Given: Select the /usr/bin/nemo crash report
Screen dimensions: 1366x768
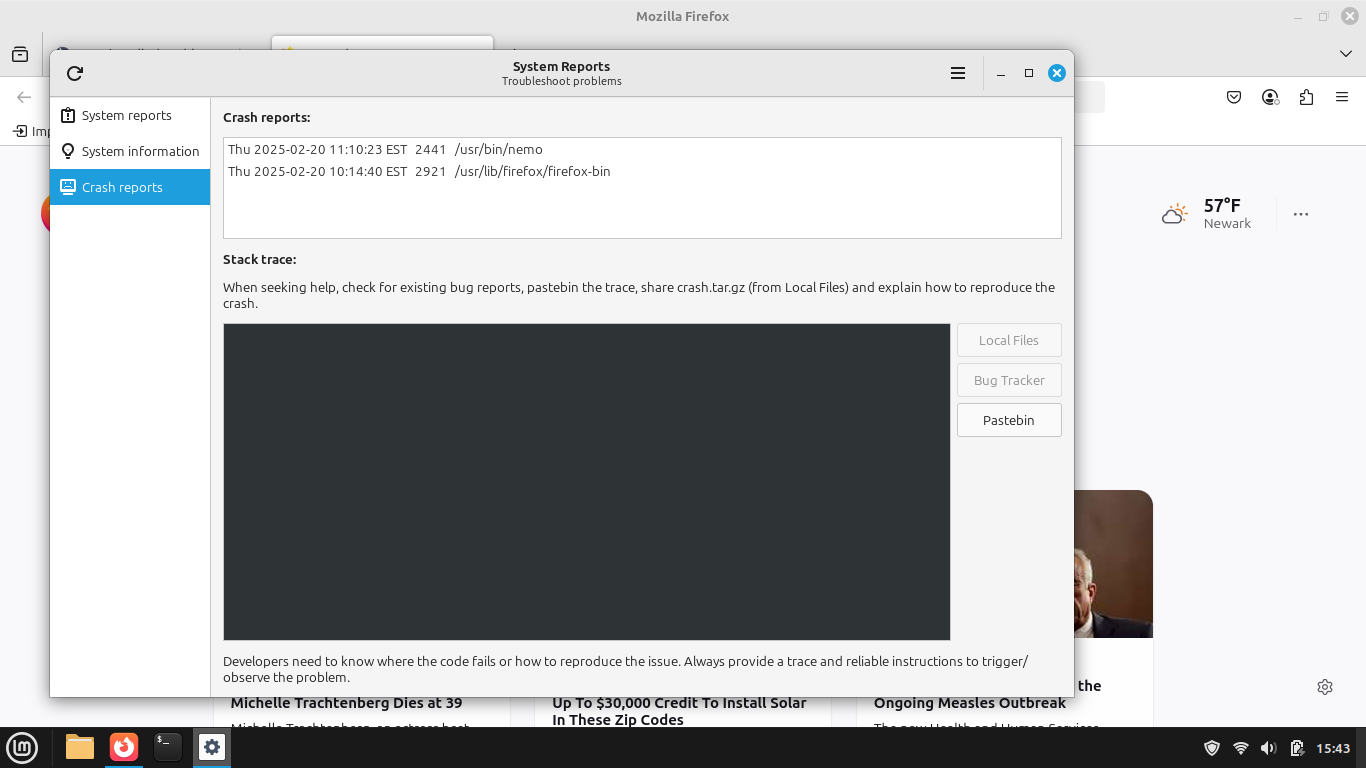Looking at the screenshot, I should pos(385,149).
